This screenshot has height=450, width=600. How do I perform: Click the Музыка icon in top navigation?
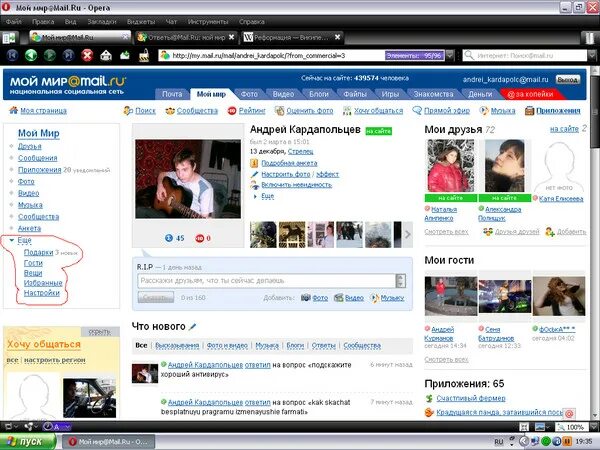[484, 111]
